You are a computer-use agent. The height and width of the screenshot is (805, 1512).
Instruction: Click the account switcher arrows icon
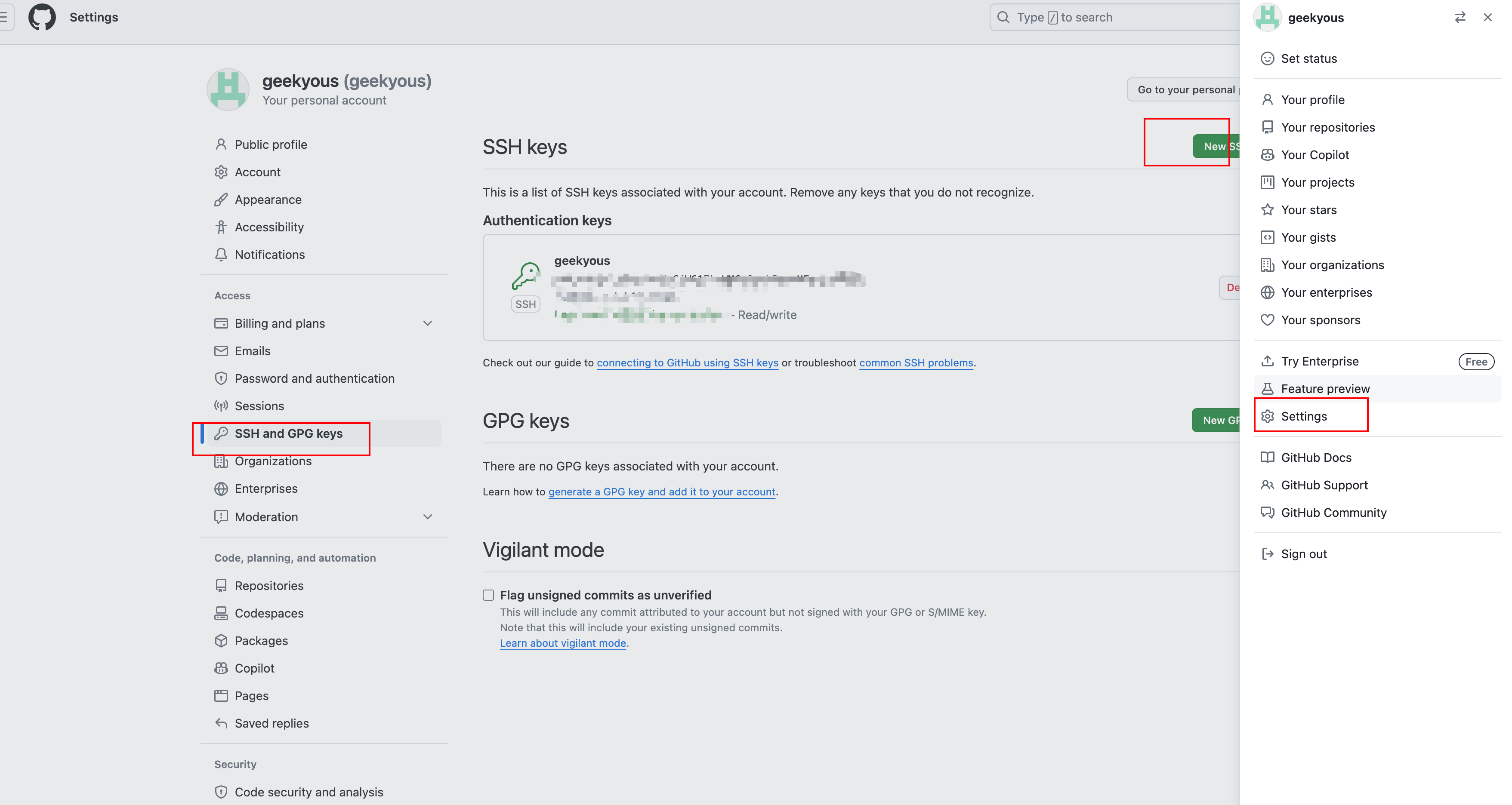point(1460,18)
